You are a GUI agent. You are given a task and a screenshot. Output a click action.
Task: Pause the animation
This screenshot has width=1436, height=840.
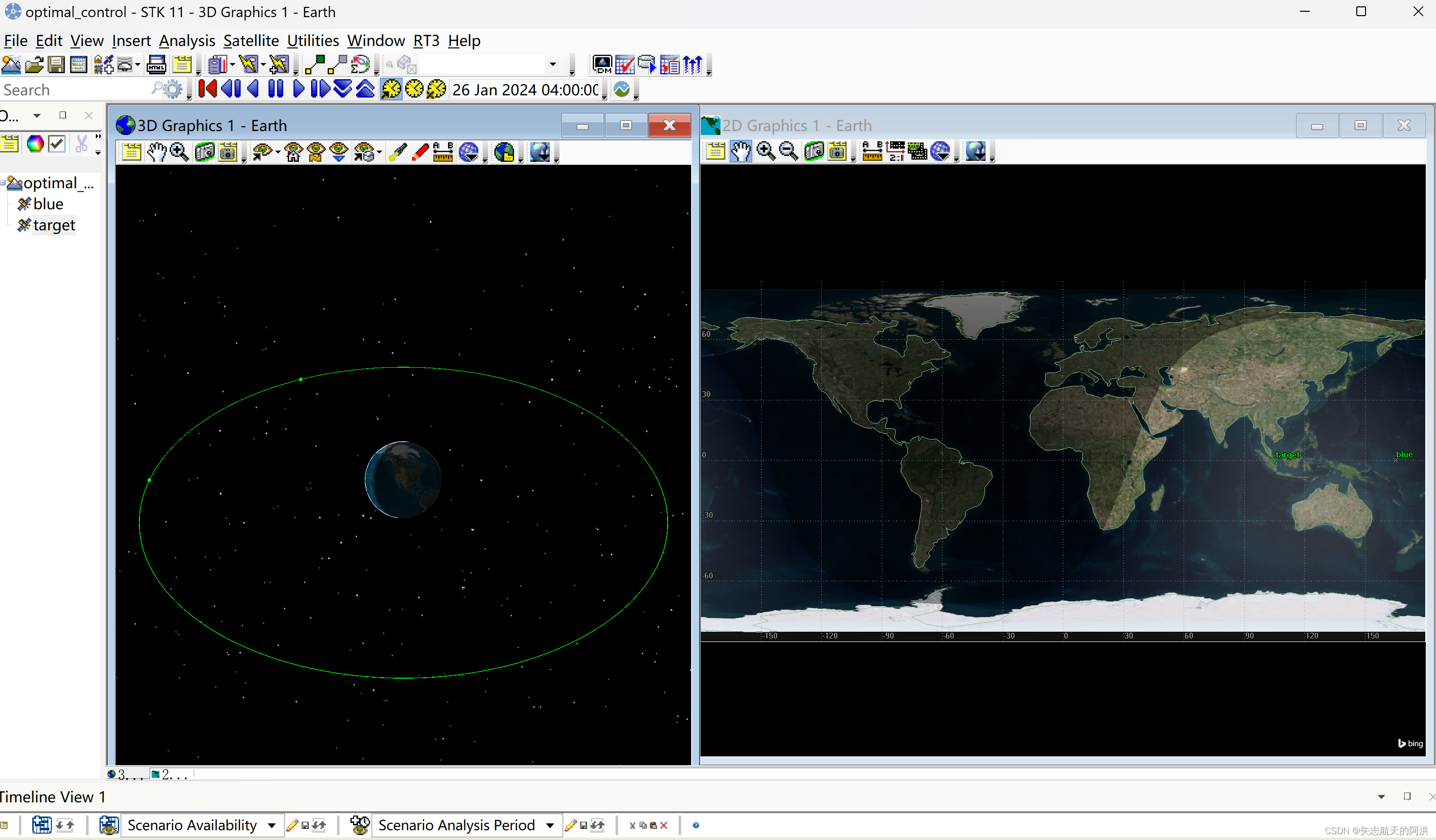tap(276, 89)
